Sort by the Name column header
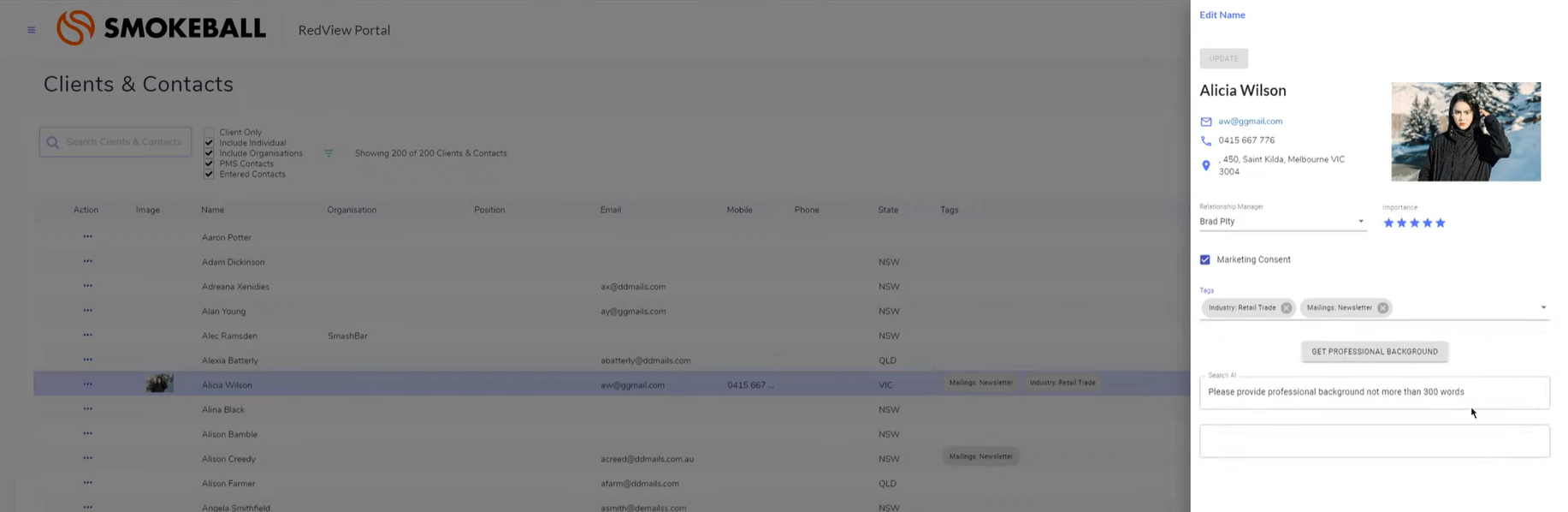Viewport: 1568px width, 512px height. click(212, 210)
